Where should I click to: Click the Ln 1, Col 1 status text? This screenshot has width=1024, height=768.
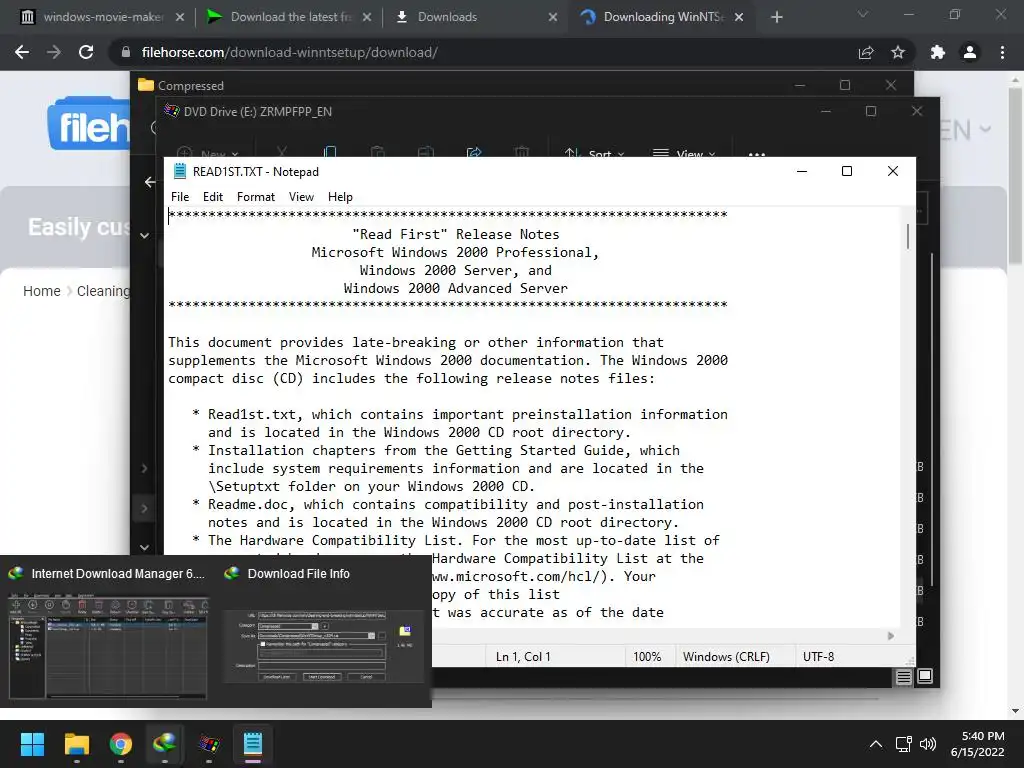523,656
